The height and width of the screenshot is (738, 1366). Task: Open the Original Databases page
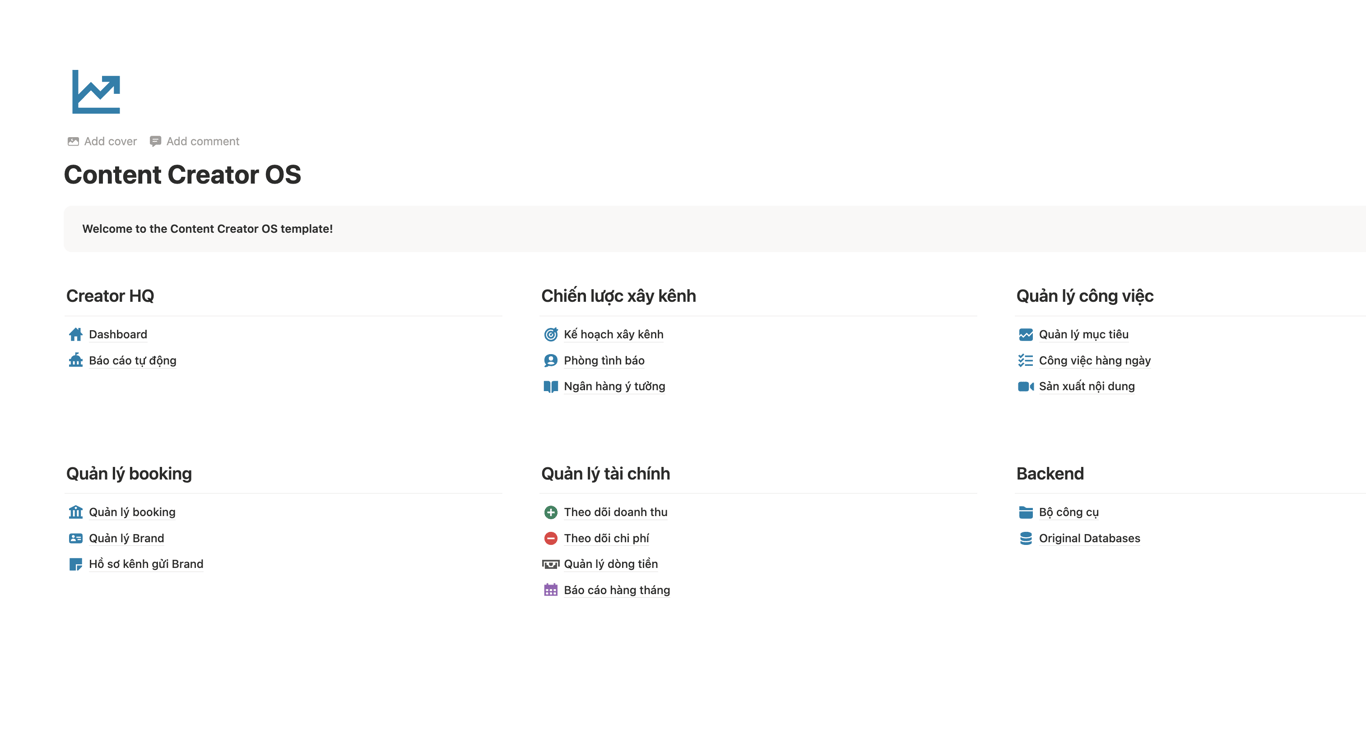1090,538
